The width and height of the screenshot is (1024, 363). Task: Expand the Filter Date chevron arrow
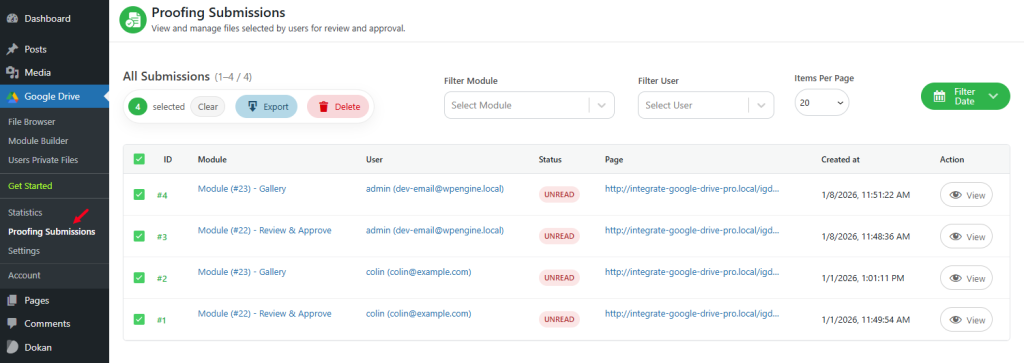pyautogui.click(x=993, y=96)
